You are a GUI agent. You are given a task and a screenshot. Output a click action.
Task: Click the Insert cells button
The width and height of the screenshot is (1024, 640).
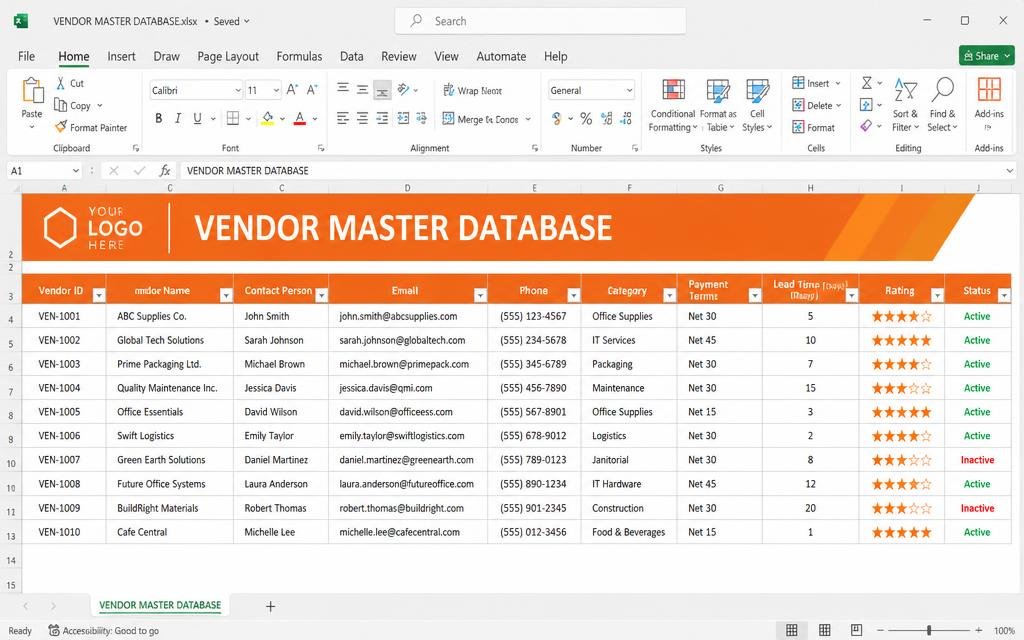click(x=815, y=83)
